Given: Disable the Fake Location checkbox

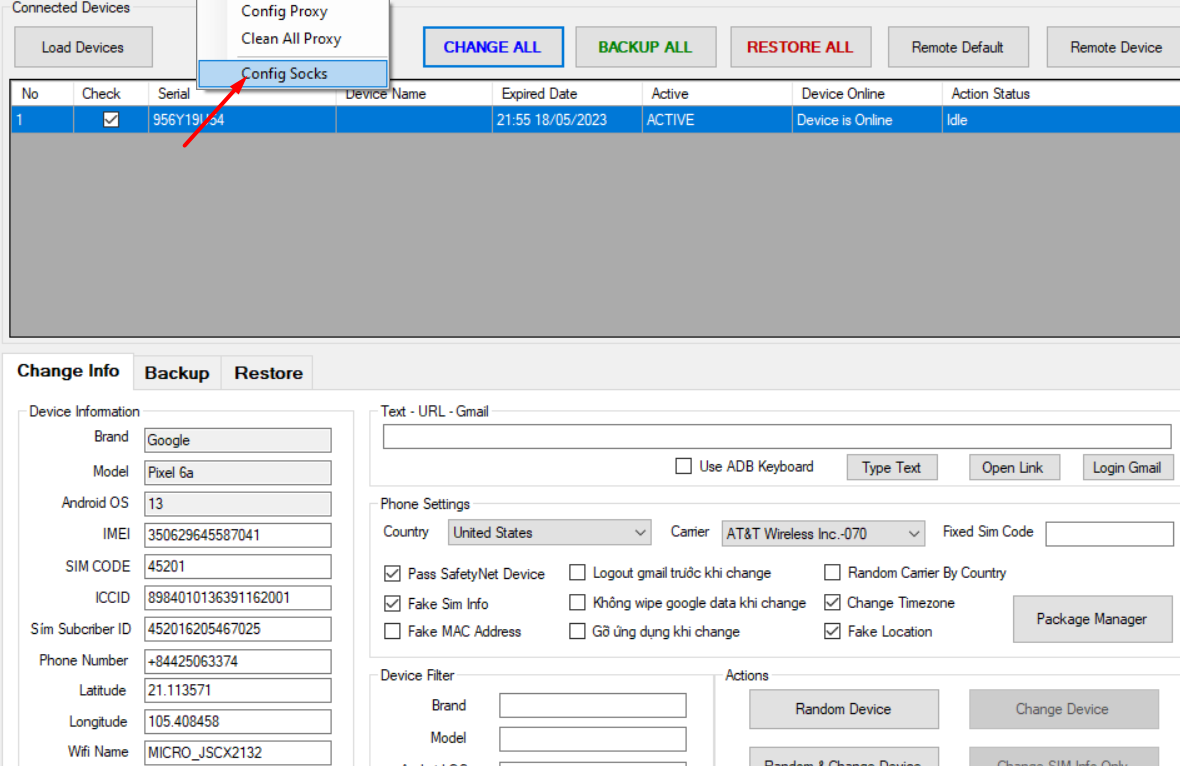Looking at the screenshot, I should coord(832,632).
